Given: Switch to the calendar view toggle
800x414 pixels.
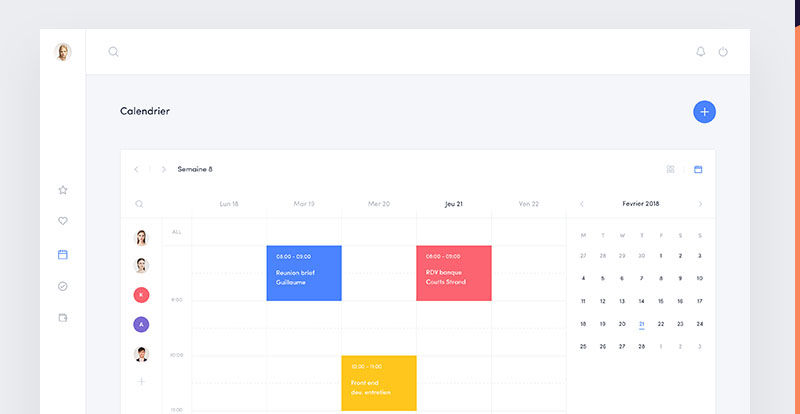Looking at the screenshot, I should (x=698, y=169).
